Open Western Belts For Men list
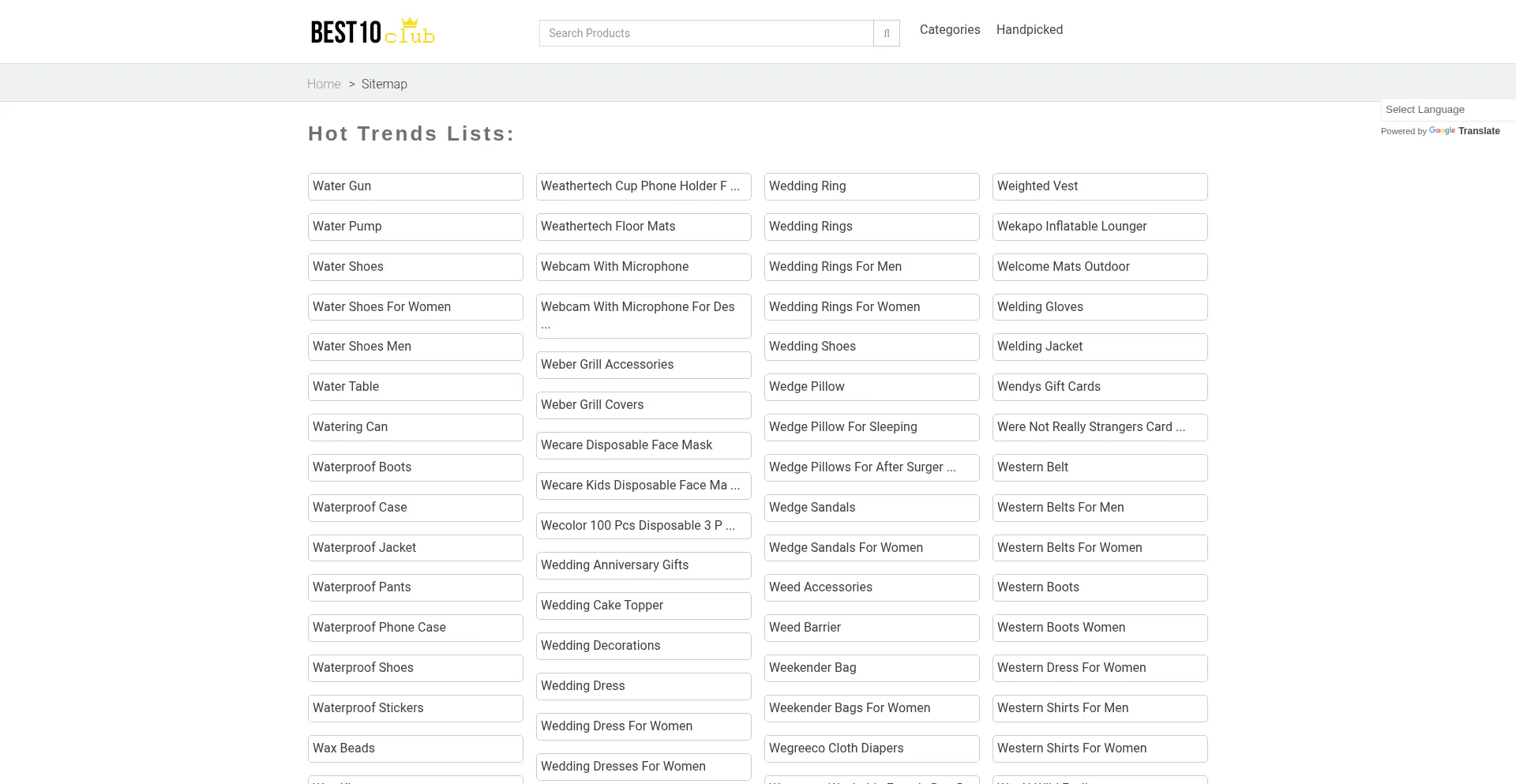Viewport: 1516px width, 784px height. point(1100,508)
